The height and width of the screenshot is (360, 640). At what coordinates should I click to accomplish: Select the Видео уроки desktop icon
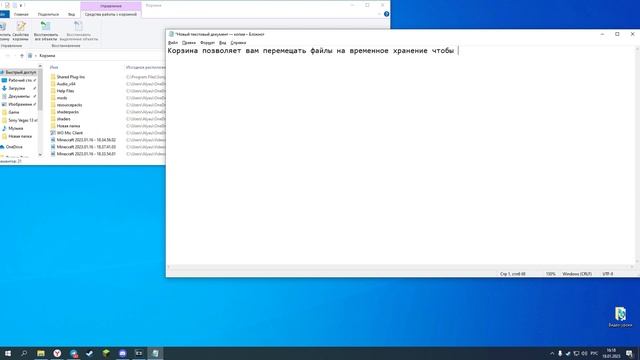click(x=620, y=317)
